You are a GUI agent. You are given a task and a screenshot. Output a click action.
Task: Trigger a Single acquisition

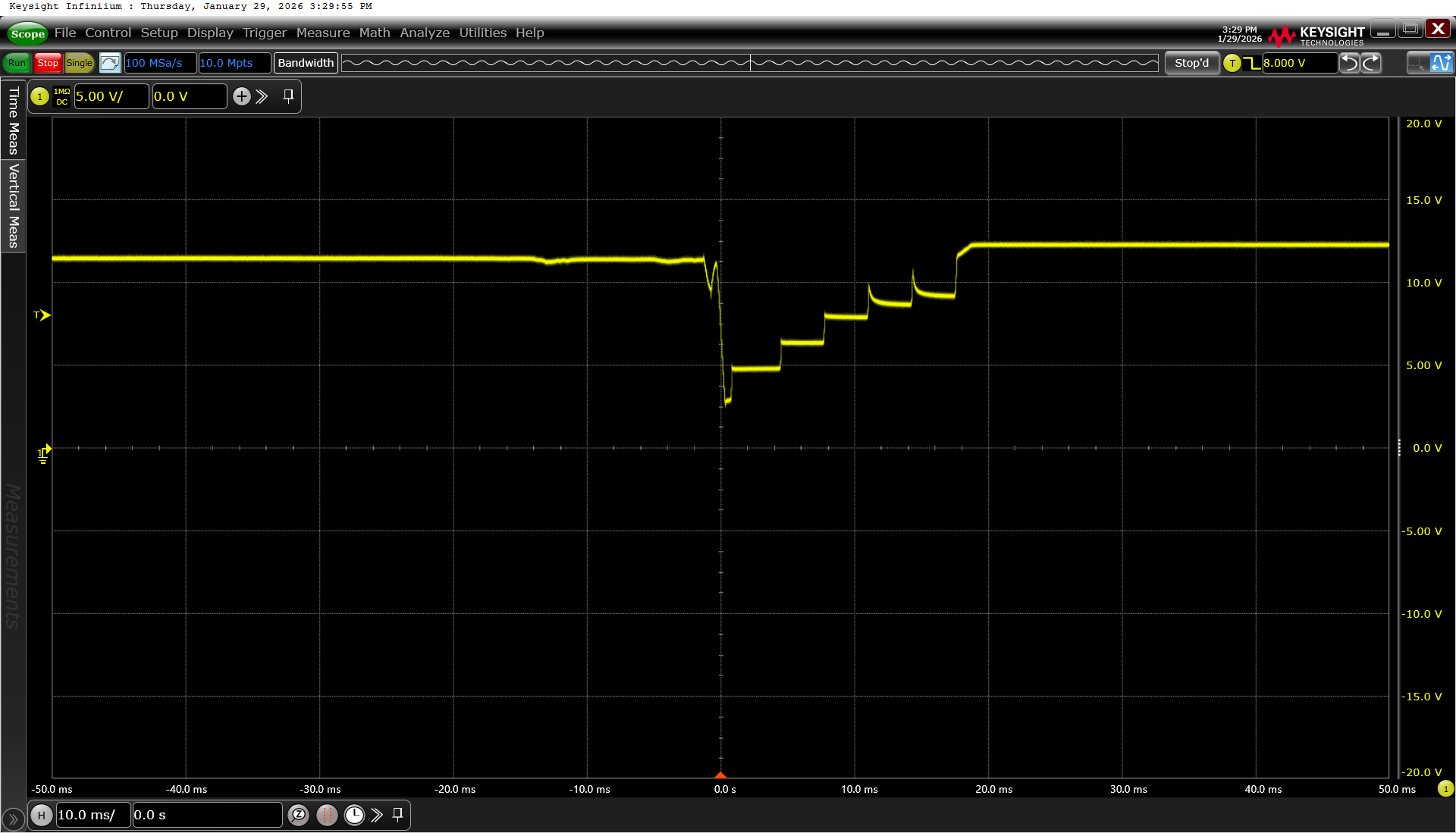pos(79,63)
